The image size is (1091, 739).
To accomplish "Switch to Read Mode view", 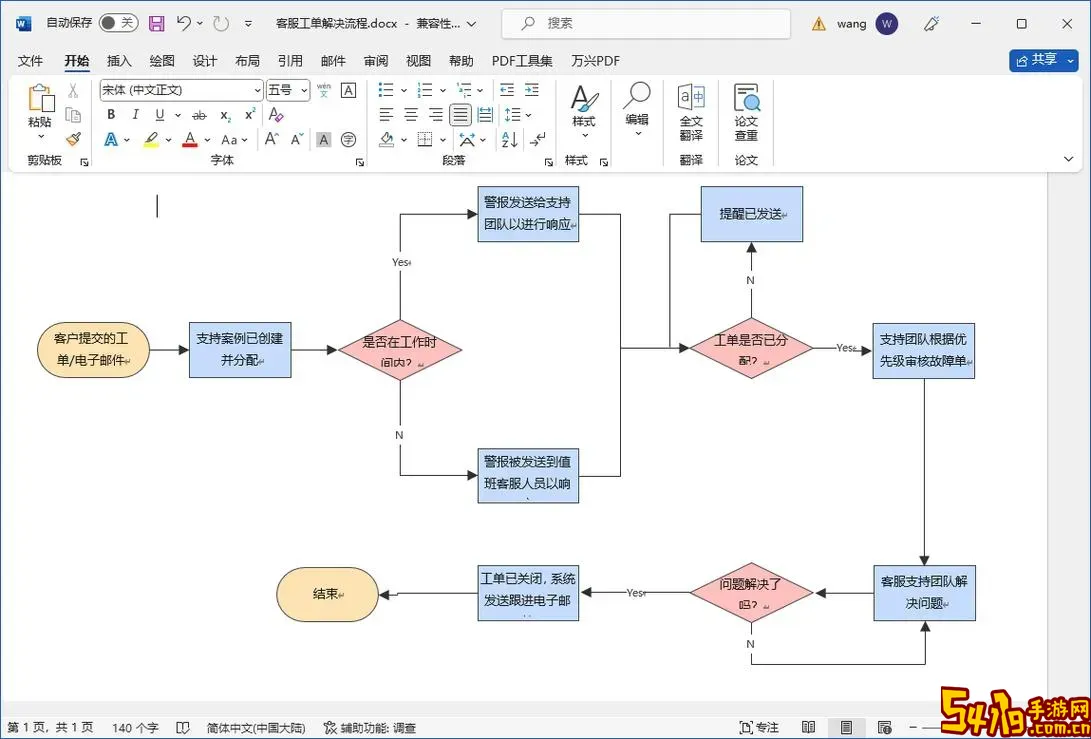I will coord(808,728).
